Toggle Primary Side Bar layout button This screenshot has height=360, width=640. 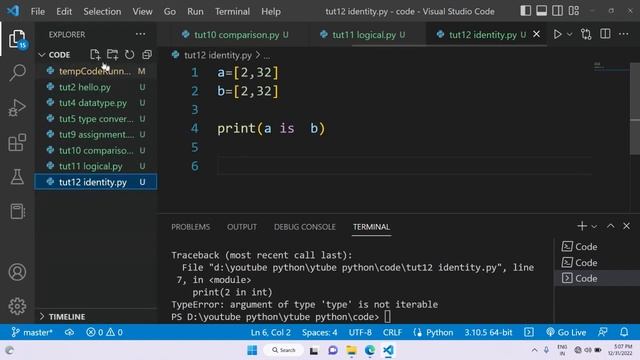(525, 11)
